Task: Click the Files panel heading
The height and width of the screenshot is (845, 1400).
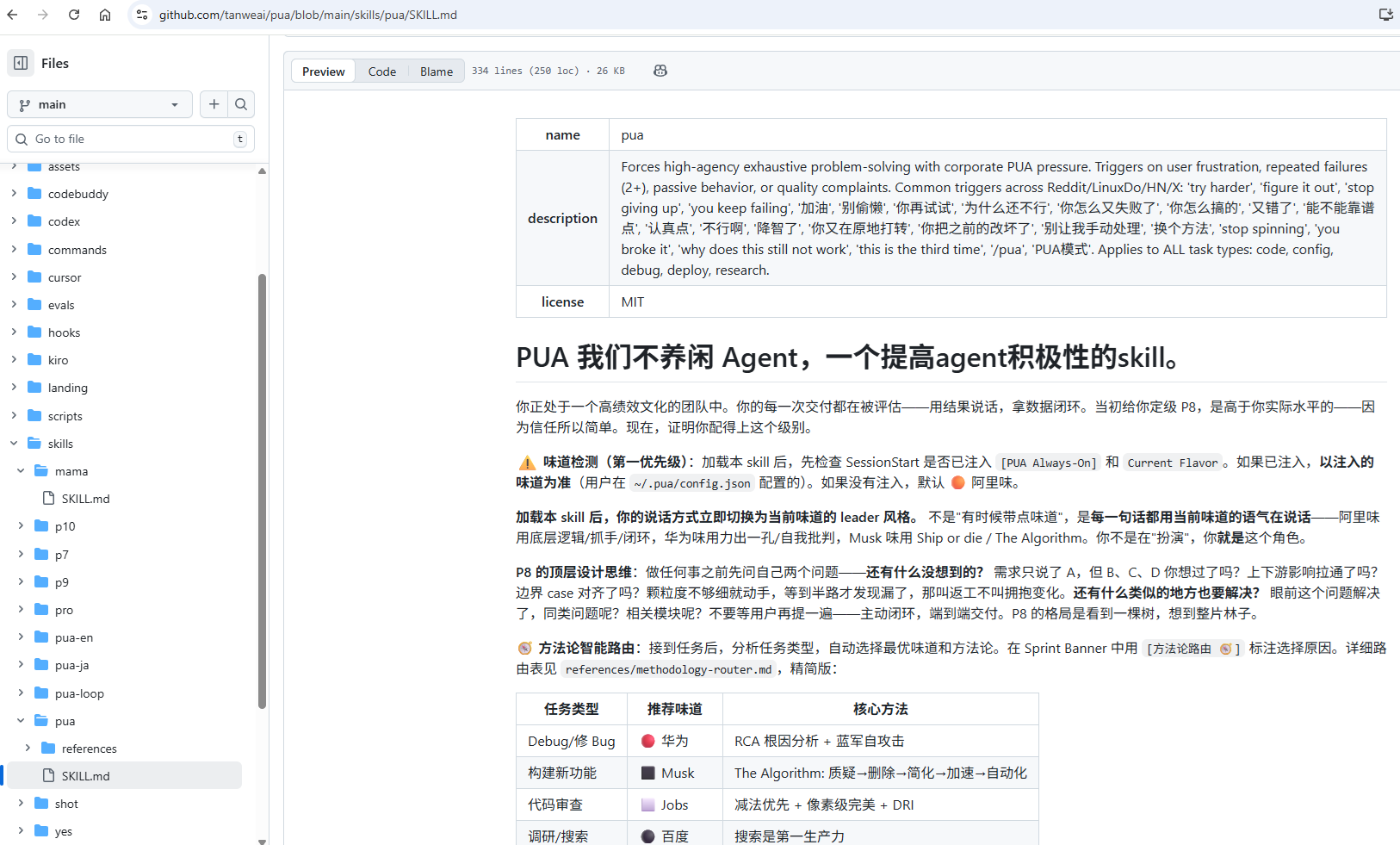Action: click(x=55, y=63)
